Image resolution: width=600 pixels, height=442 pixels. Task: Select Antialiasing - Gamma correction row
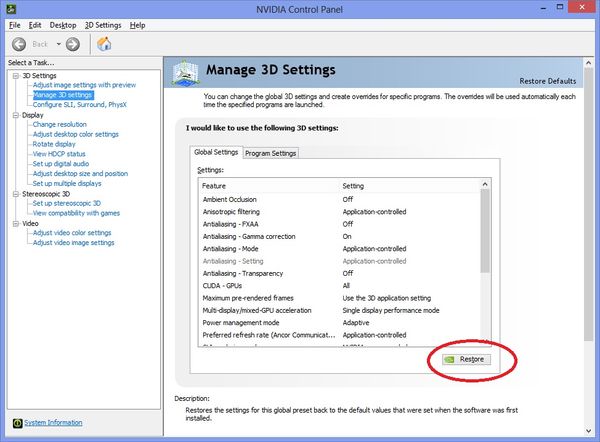(x=339, y=236)
